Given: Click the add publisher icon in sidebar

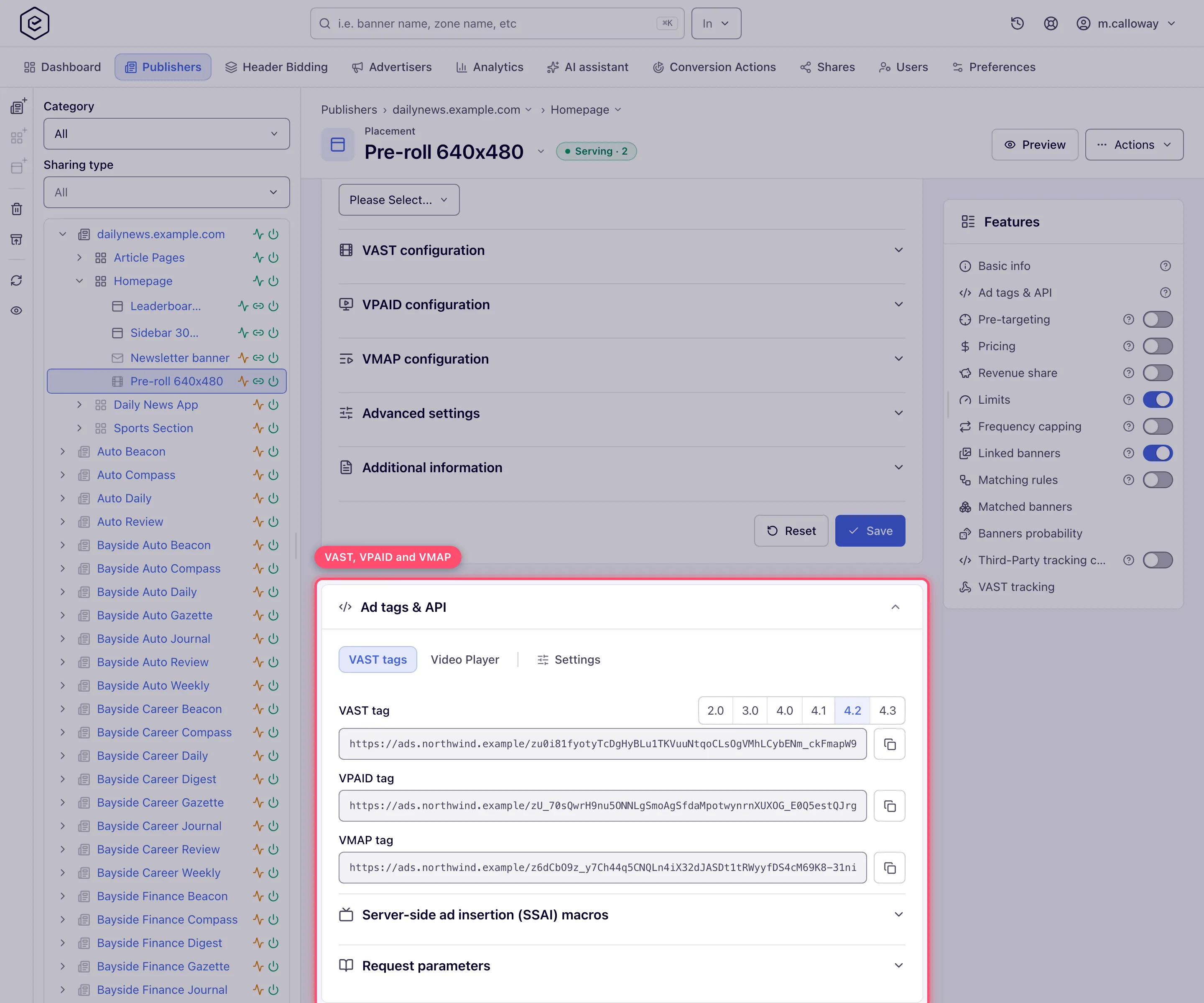Looking at the screenshot, I should [x=18, y=107].
